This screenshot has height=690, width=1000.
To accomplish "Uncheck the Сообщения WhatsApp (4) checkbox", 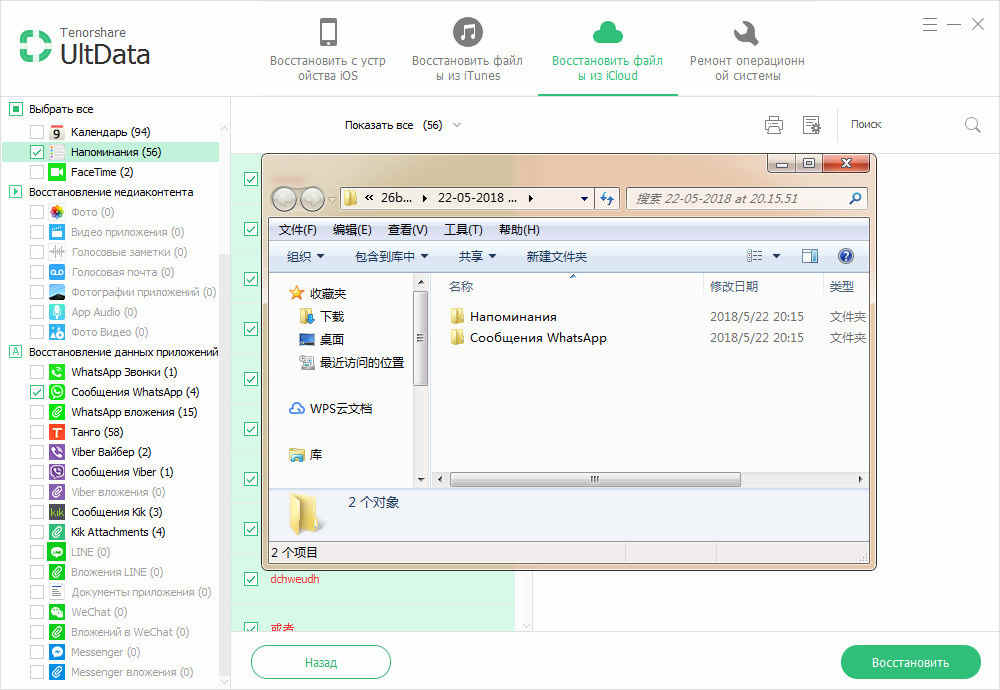I will [37, 392].
